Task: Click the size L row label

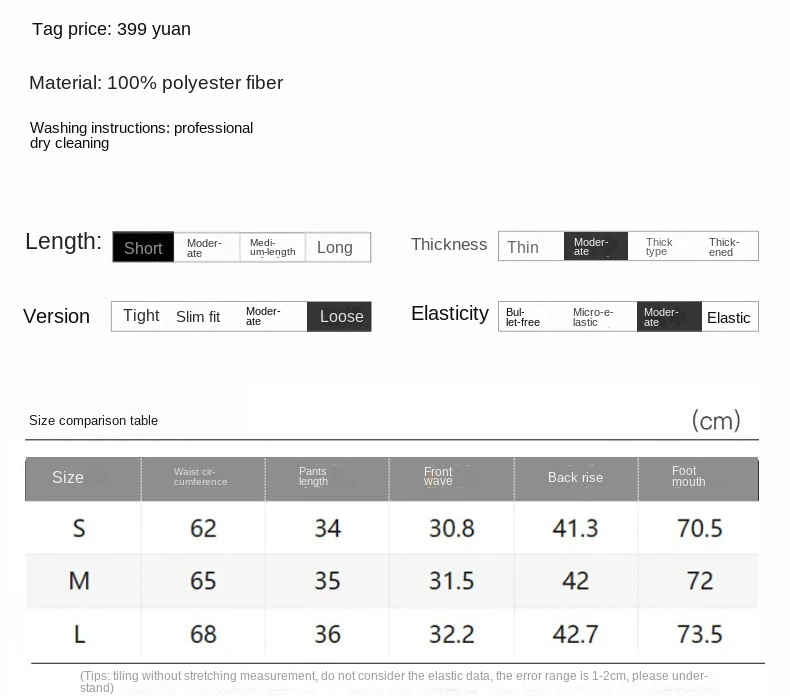Action: coord(79,634)
